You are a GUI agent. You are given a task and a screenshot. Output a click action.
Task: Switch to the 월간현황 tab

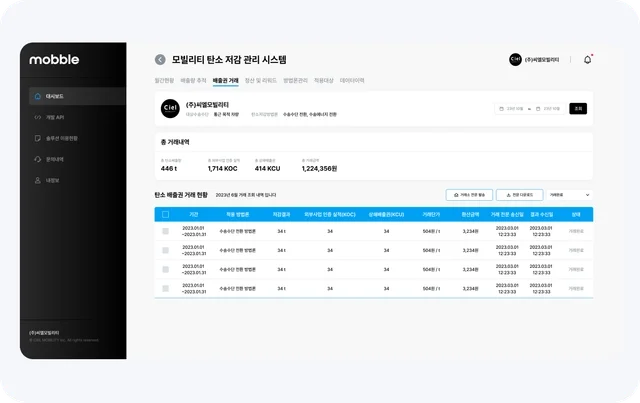pyautogui.click(x=164, y=80)
